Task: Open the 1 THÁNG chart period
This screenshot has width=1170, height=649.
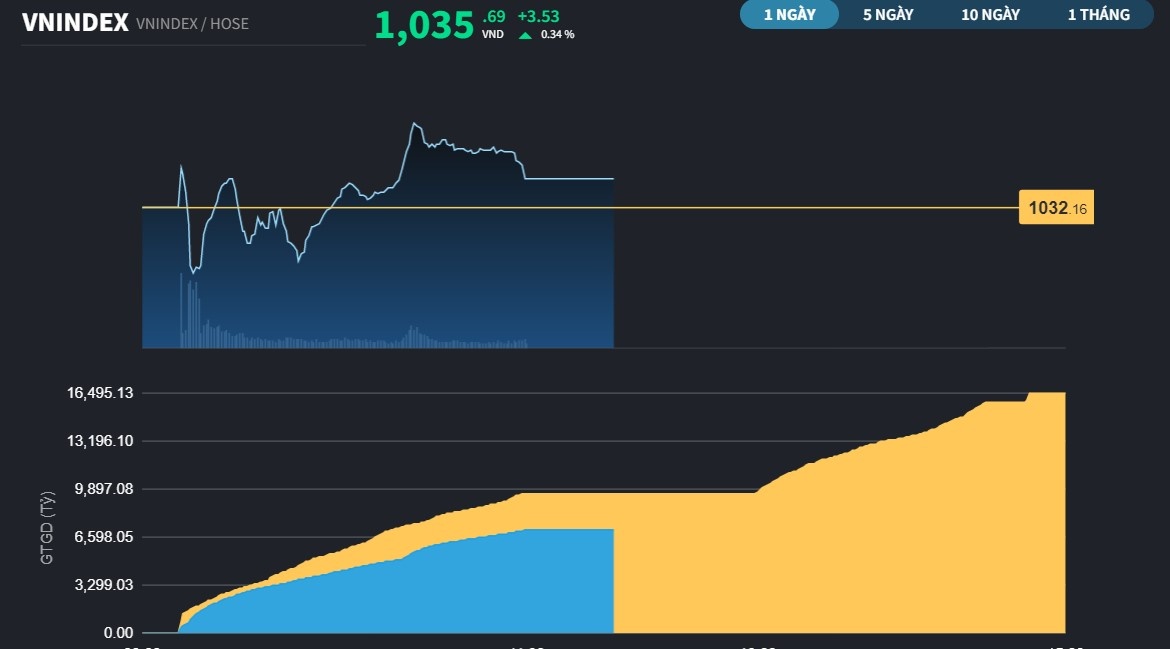Action: (x=1098, y=14)
